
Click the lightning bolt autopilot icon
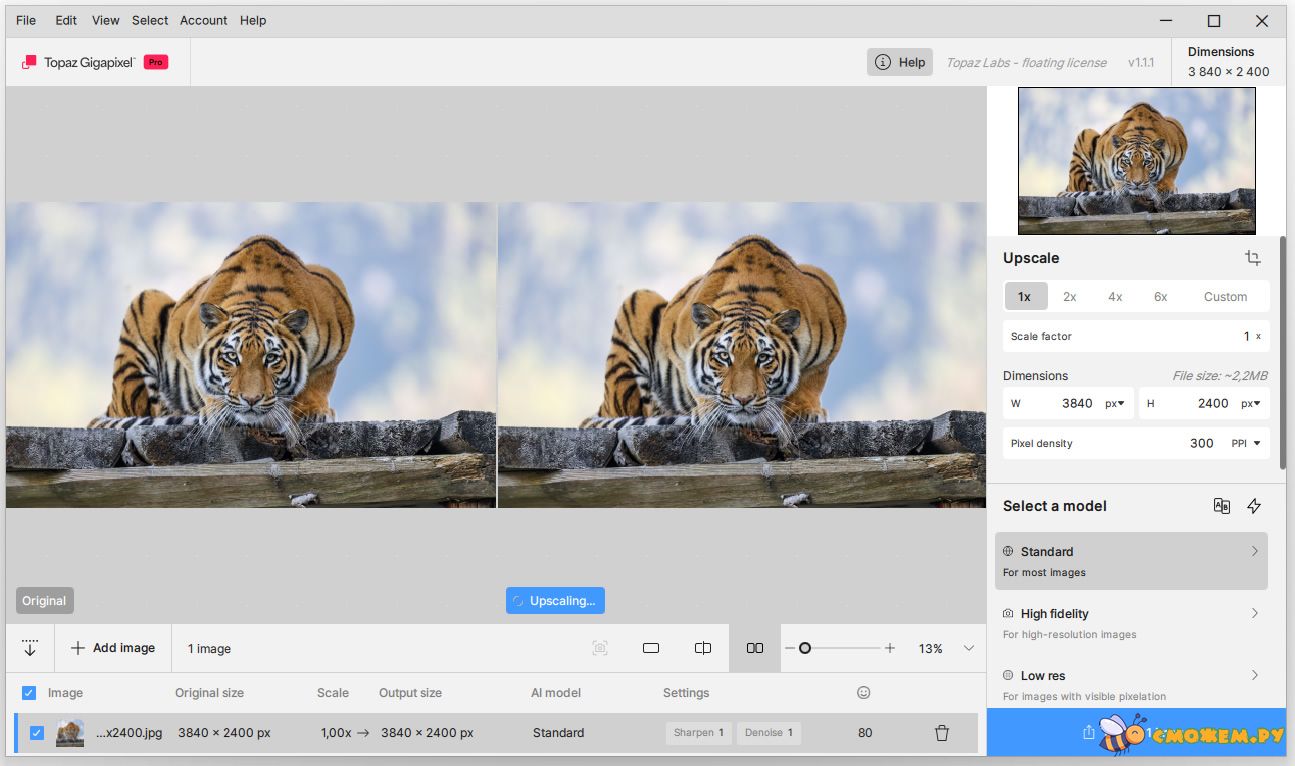pyautogui.click(x=1254, y=506)
